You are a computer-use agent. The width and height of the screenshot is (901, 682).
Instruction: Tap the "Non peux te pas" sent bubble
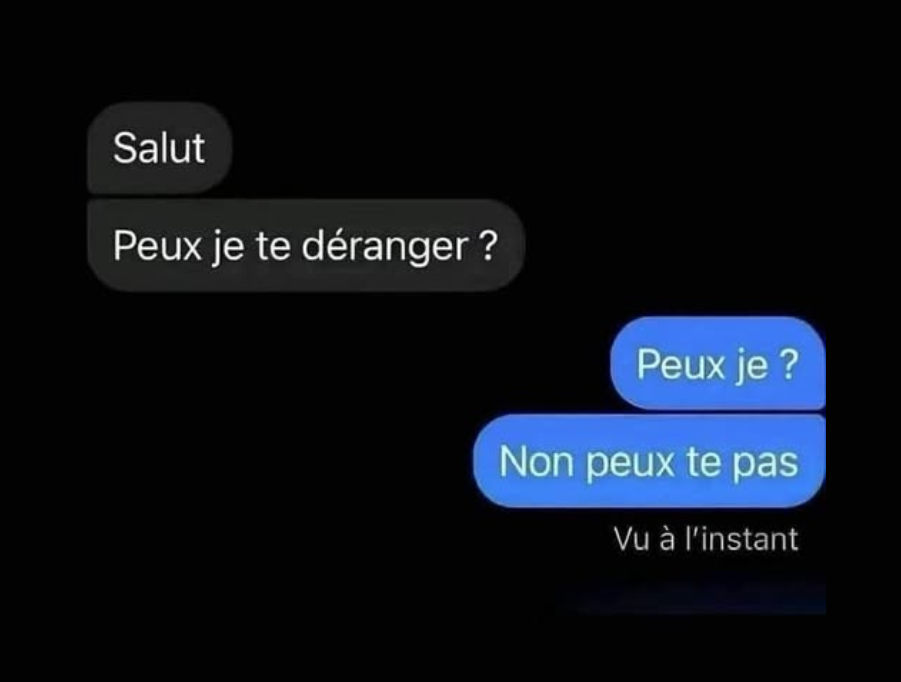649,461
